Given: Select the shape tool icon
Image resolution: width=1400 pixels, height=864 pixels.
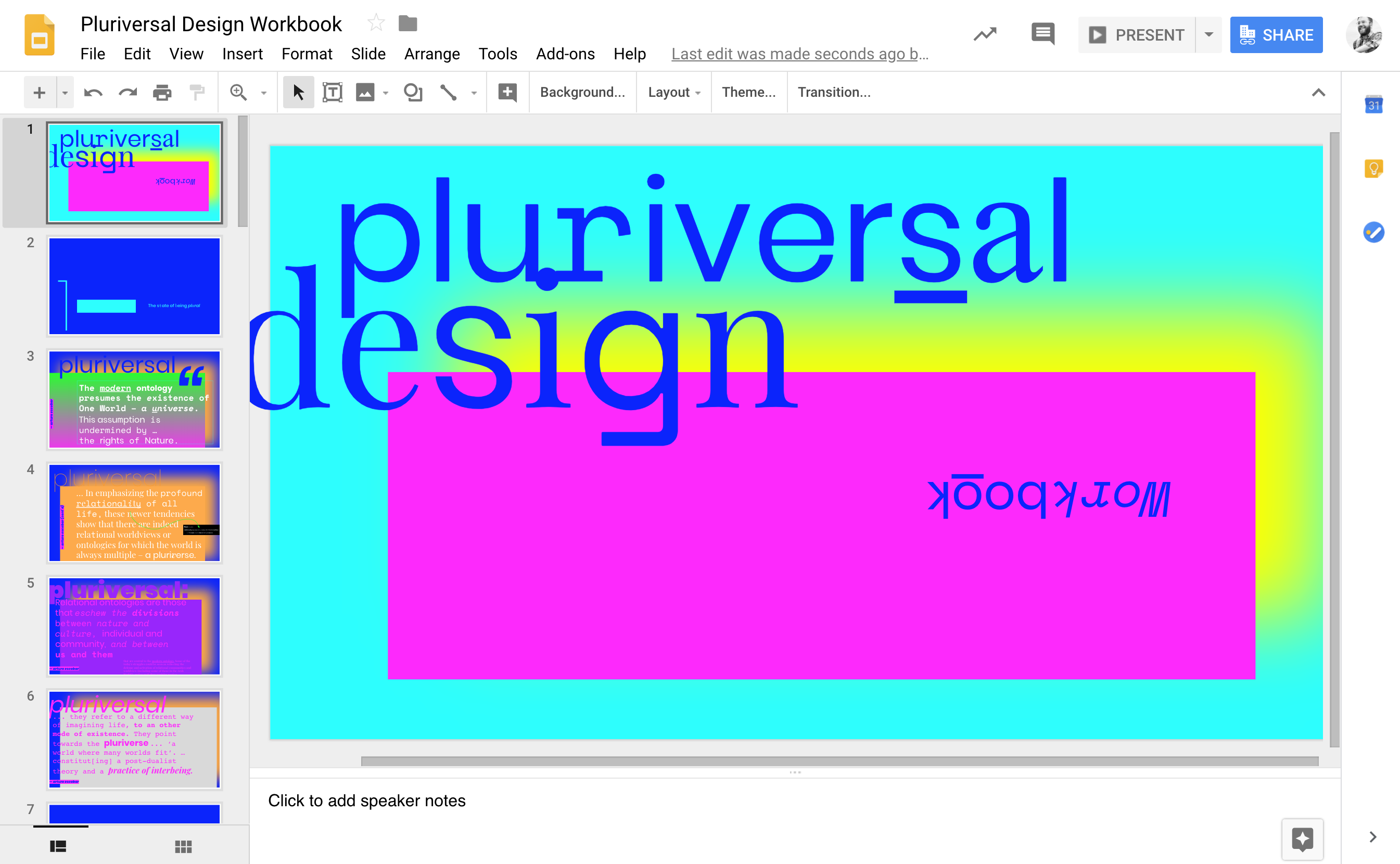Looking at the screenshot, I should 413,93.
